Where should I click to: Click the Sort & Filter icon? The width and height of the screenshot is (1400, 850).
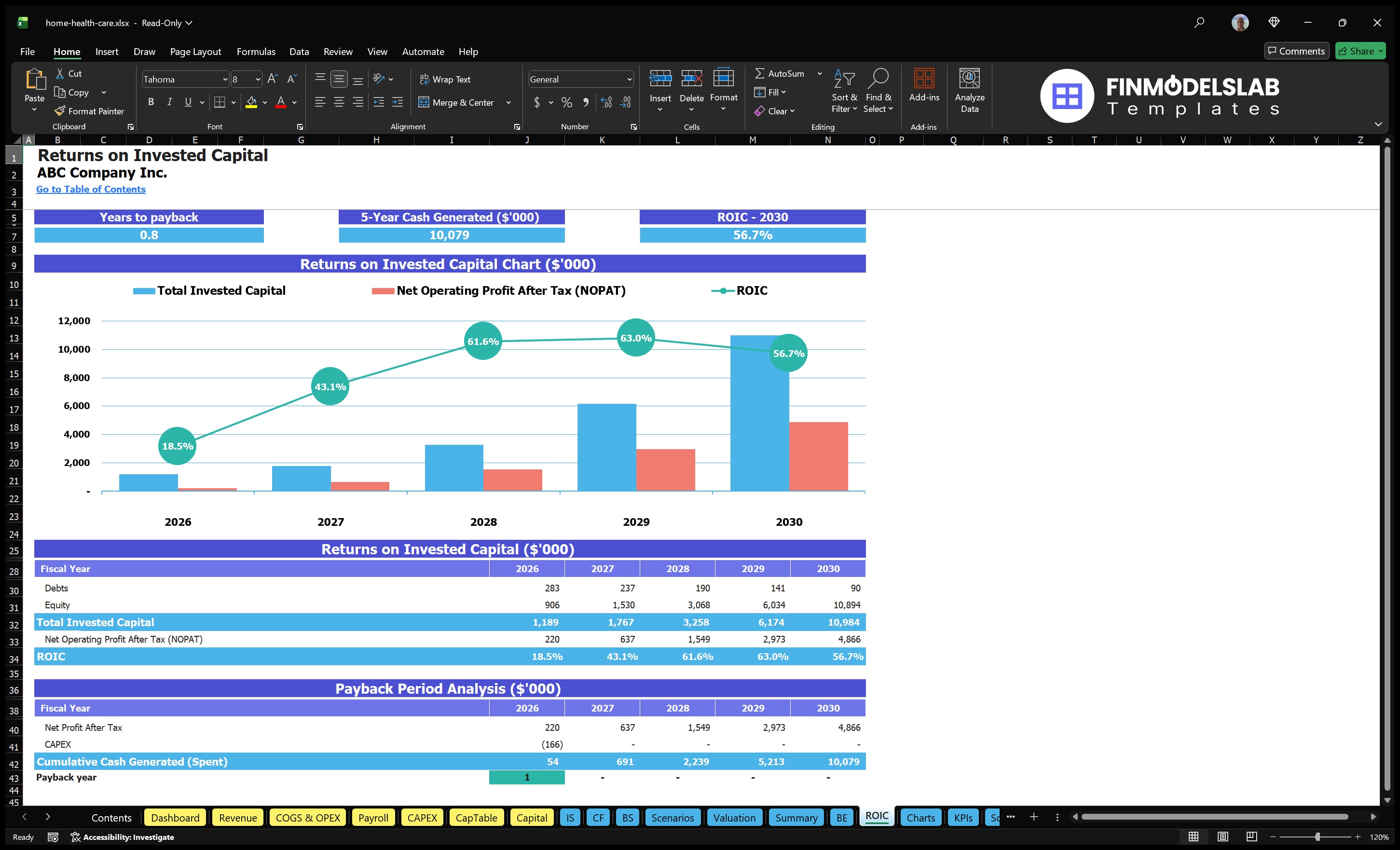point(844,90)
